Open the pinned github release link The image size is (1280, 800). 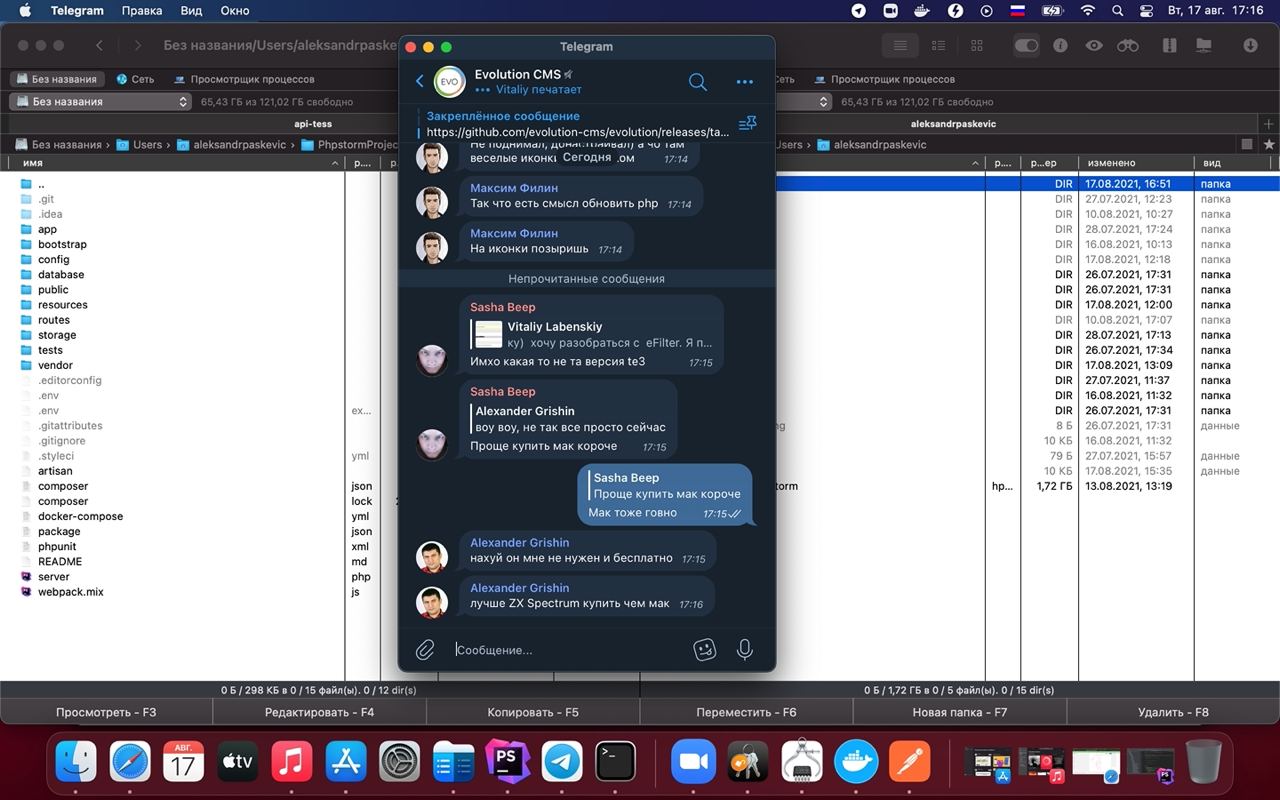coord(578,132)
